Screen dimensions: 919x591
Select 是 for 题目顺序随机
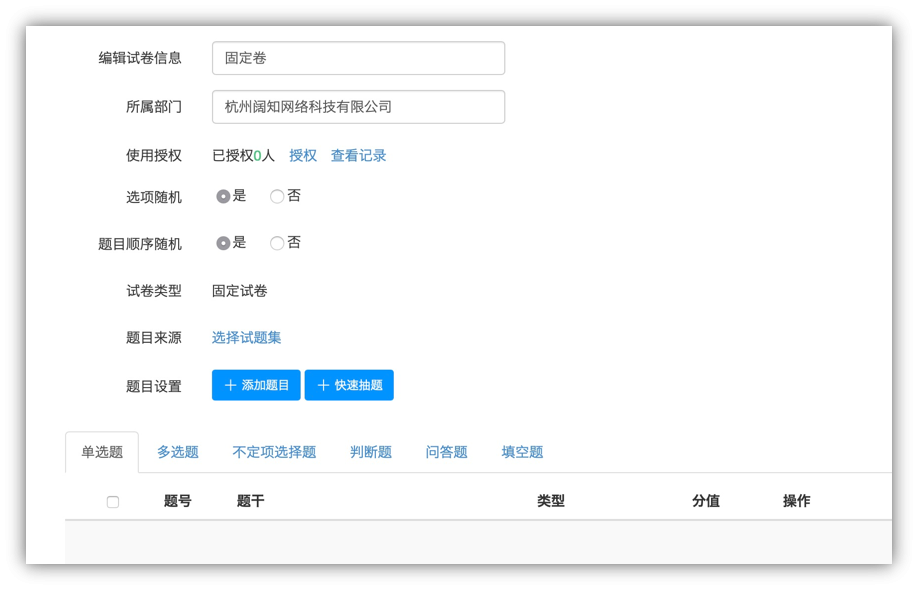(223, 243)
